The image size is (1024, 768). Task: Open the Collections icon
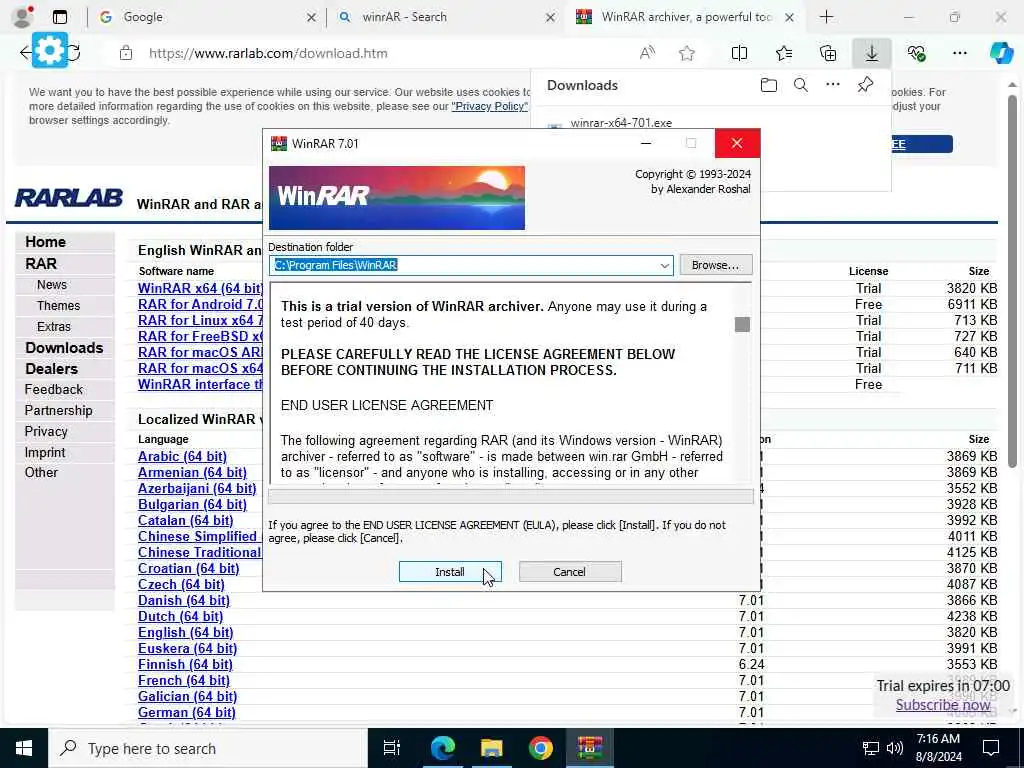828,54
